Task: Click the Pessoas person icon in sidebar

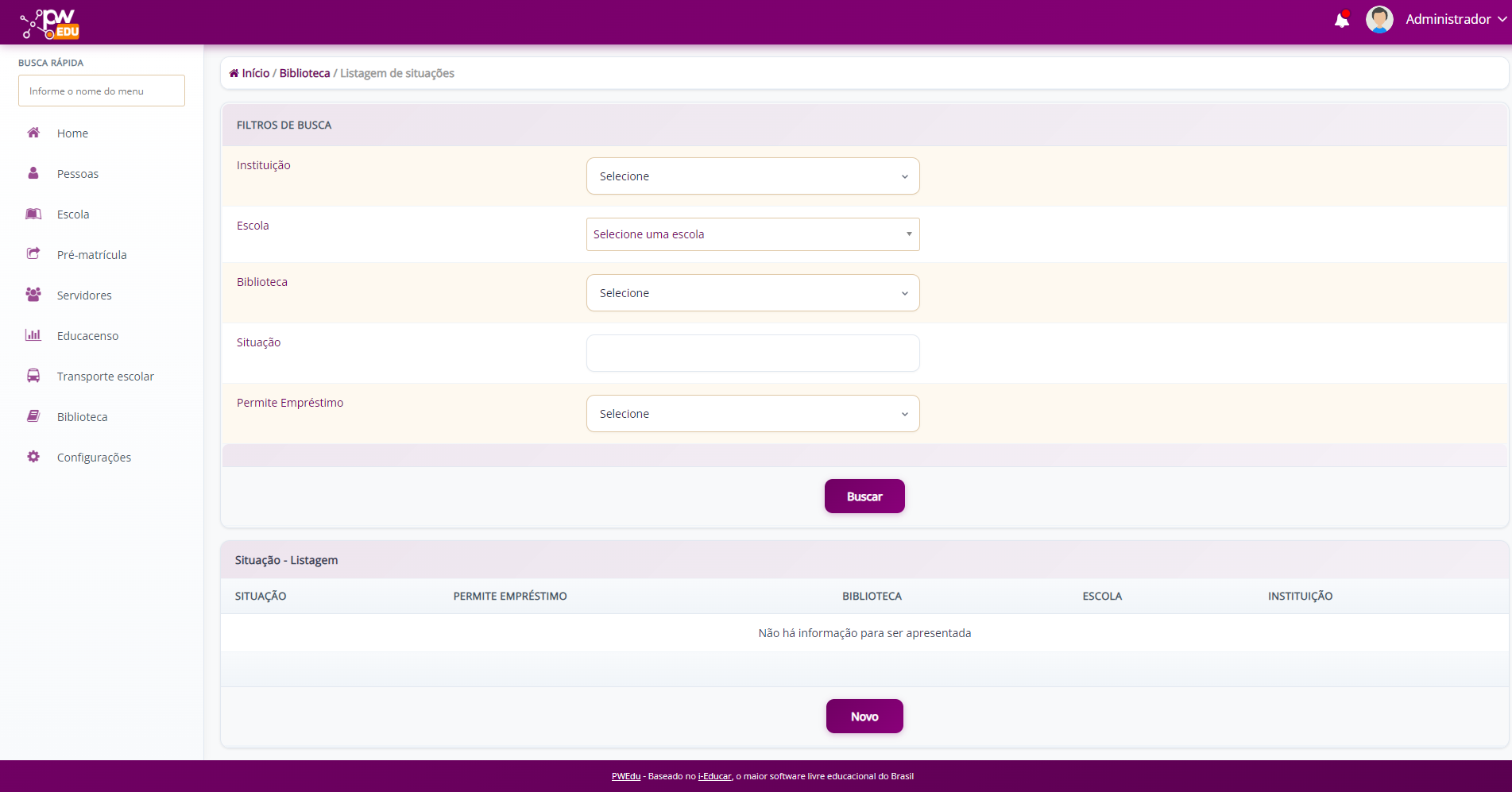Action: [33, 173]
